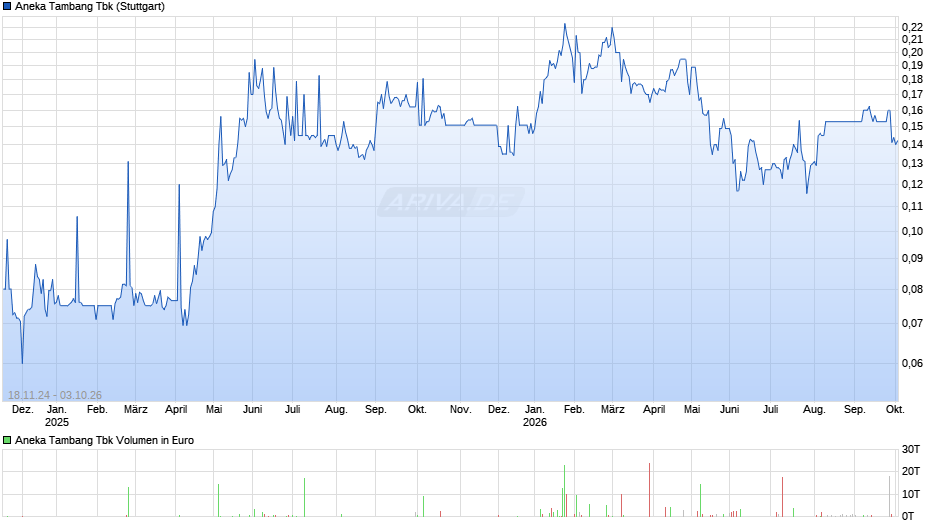Click the blue legend square for Aneka Tambang
940x526 pixels.
coord(7,7)
